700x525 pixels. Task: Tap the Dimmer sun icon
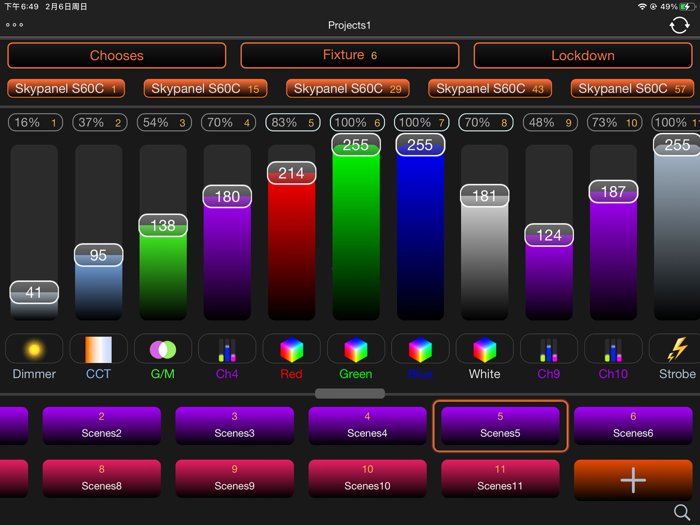[x=34, y=349]
